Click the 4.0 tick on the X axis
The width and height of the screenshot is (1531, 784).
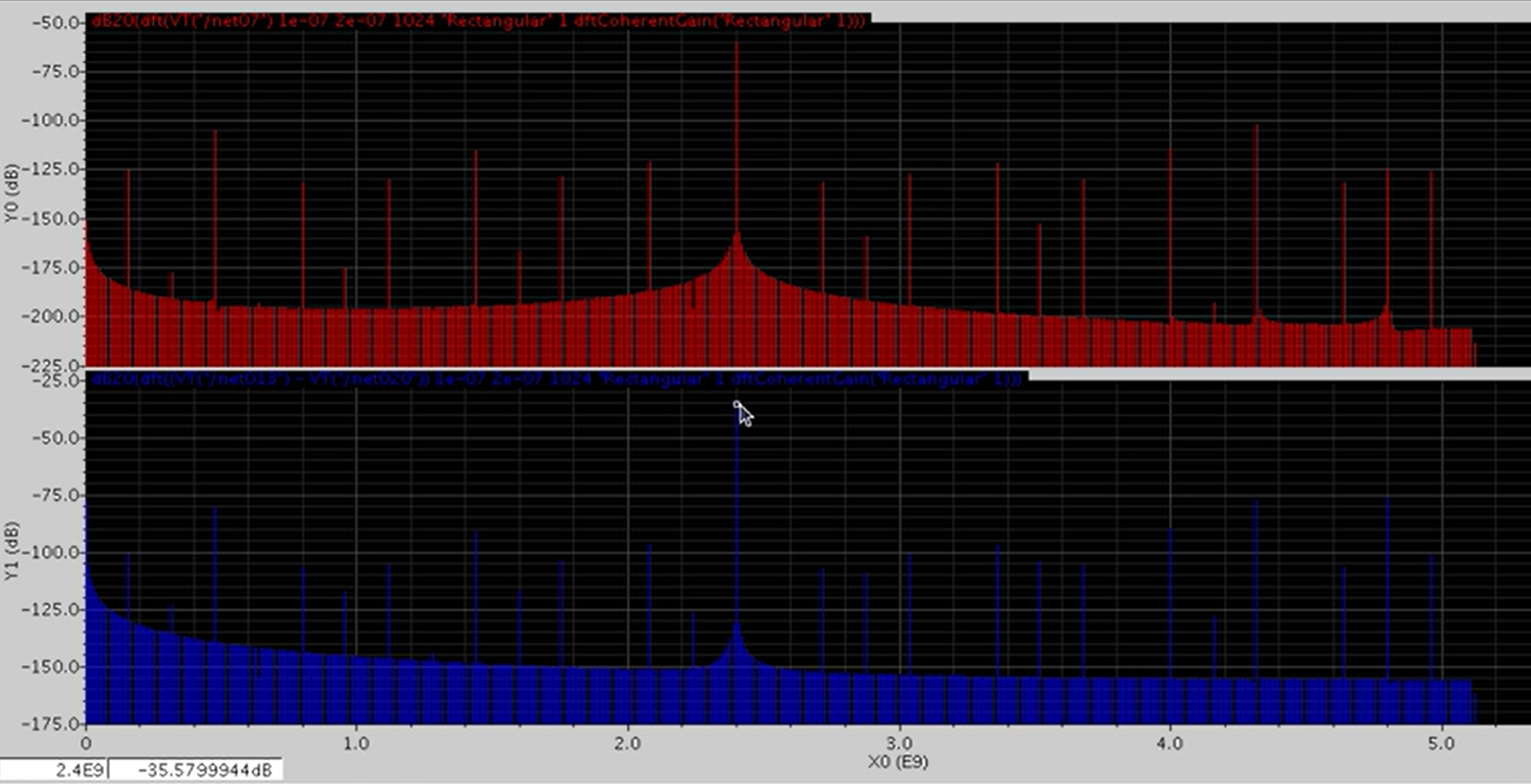click(1169, 743)
